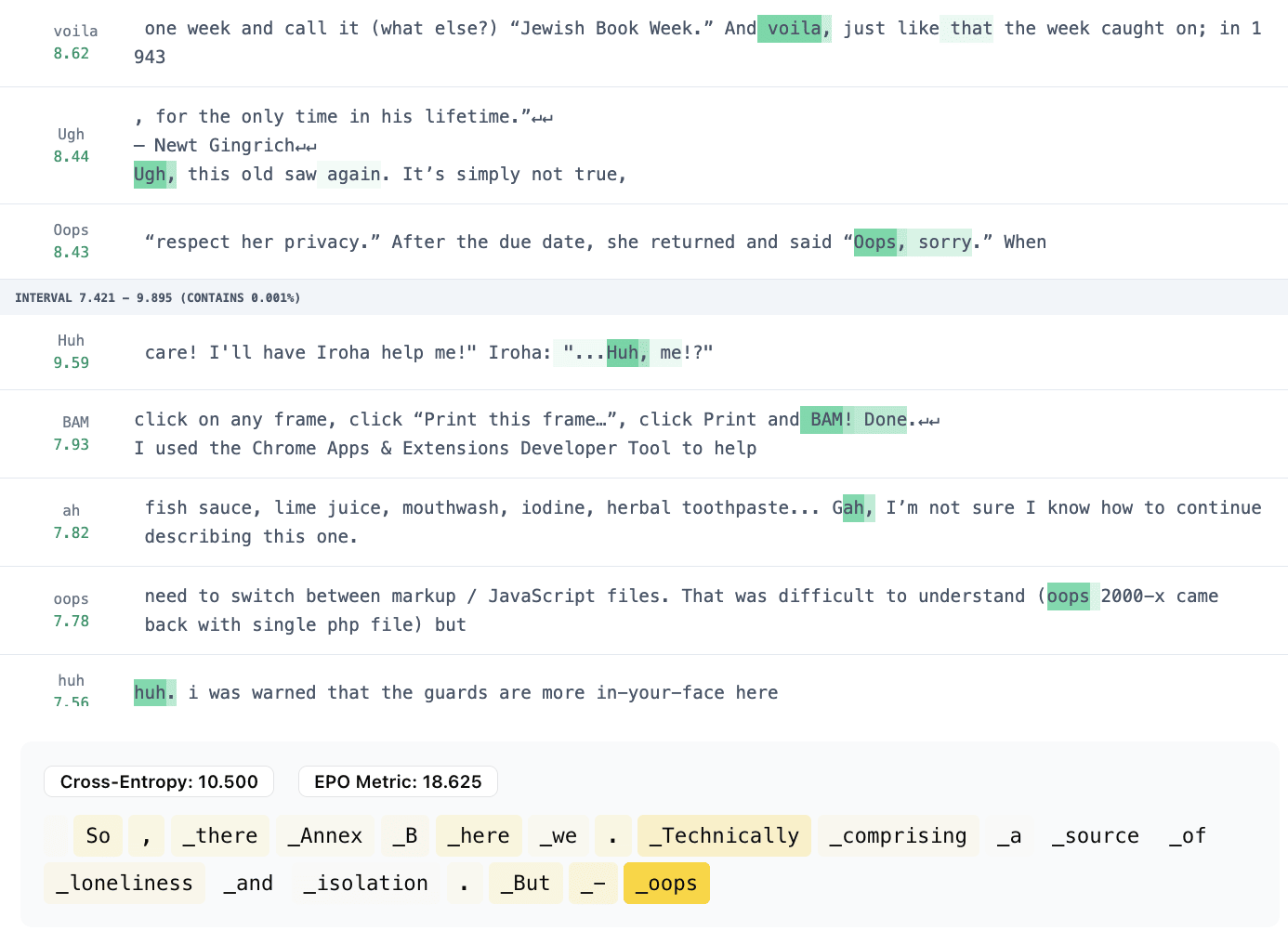Viewport: 1288px width, 944px height.
Task: Click the Cross-Entropy: 10.500 badge
Action: point(159,781)
